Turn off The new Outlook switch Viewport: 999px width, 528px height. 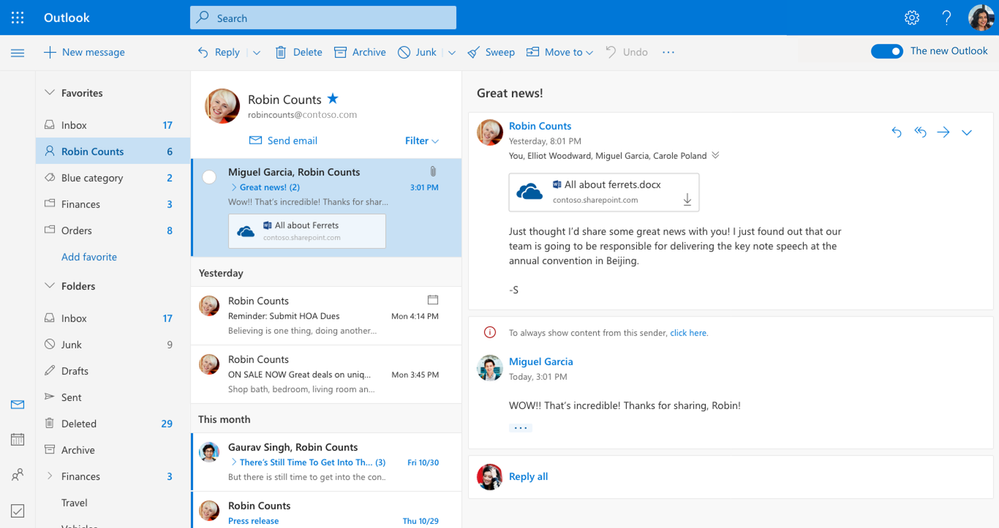[x=887, y=52]
